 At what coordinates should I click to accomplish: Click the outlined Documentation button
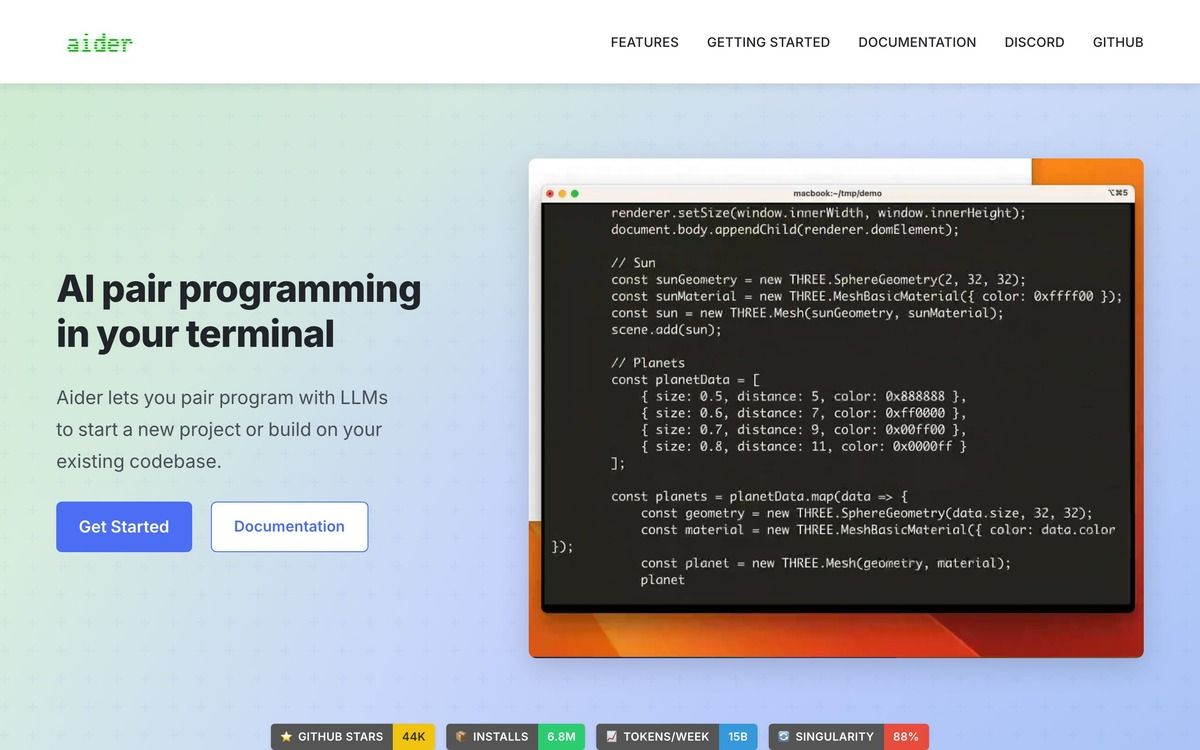(289, 527)
